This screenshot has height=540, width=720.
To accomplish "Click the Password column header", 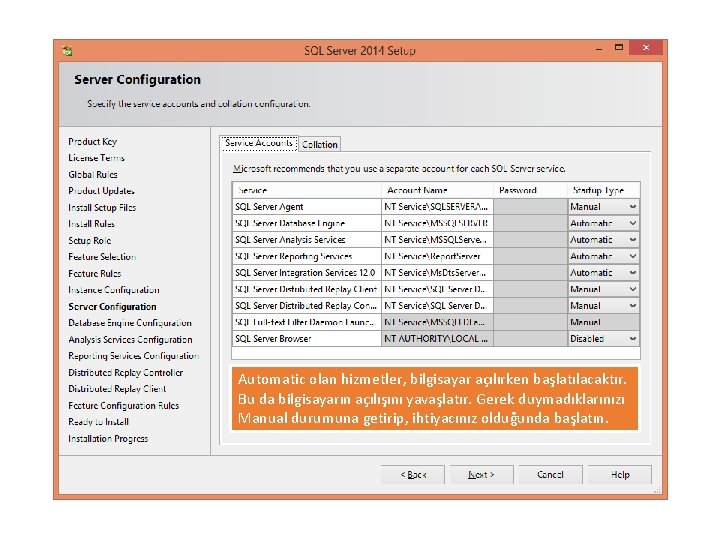I will (530, 190).
